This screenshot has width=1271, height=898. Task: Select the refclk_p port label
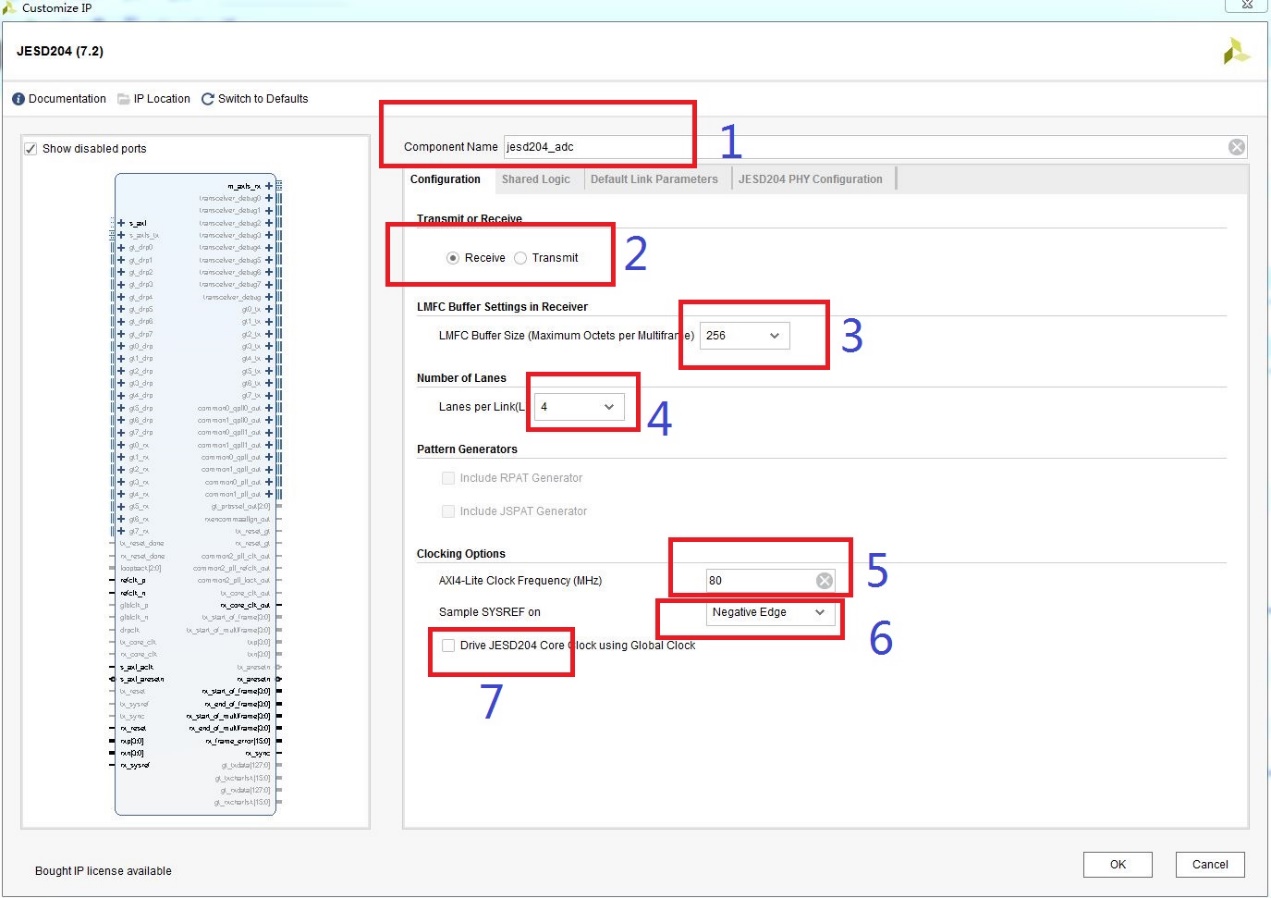133,580
